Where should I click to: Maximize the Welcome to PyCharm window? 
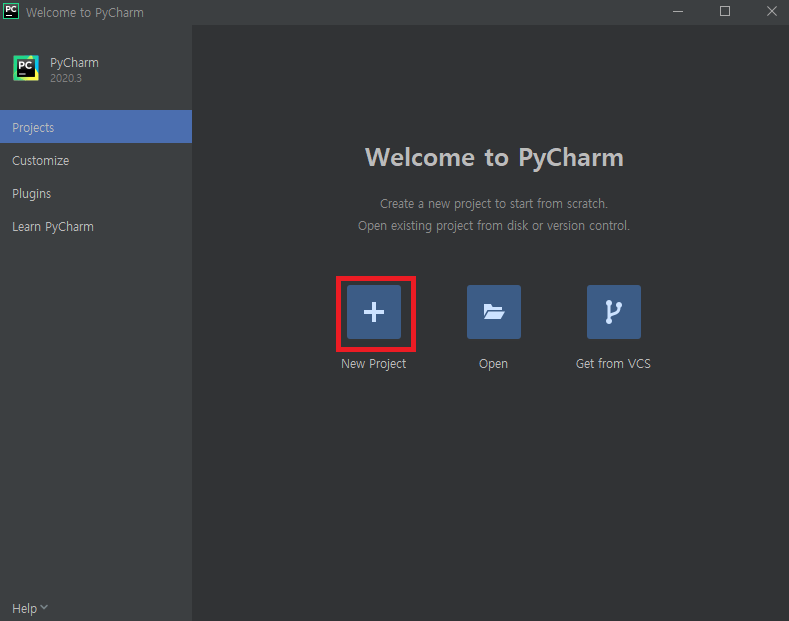point(725,12)
